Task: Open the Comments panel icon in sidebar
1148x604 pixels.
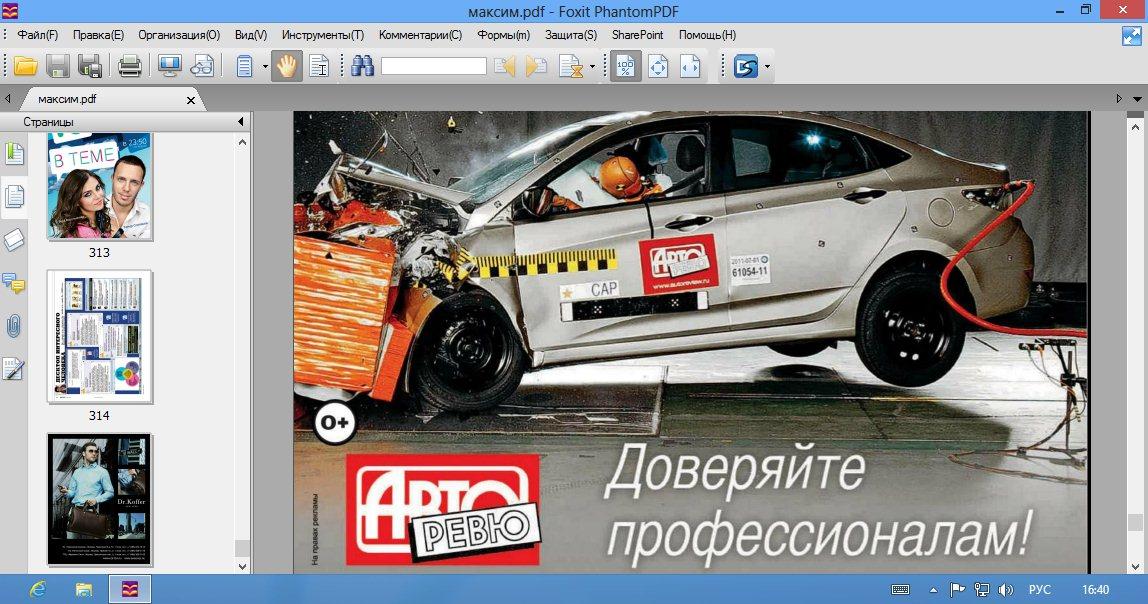Action: [x=13, y=283]
